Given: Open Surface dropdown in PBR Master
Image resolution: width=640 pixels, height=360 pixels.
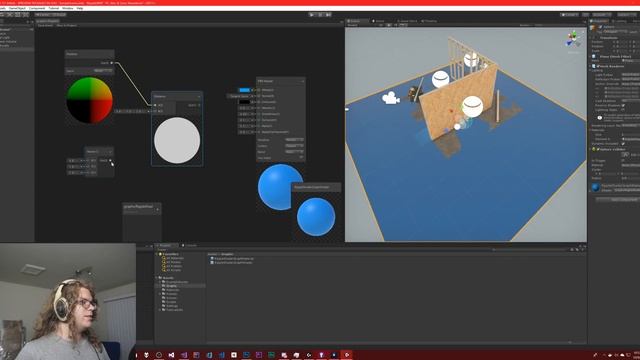Looking at the screenshot, I should (x=294, y=146).
